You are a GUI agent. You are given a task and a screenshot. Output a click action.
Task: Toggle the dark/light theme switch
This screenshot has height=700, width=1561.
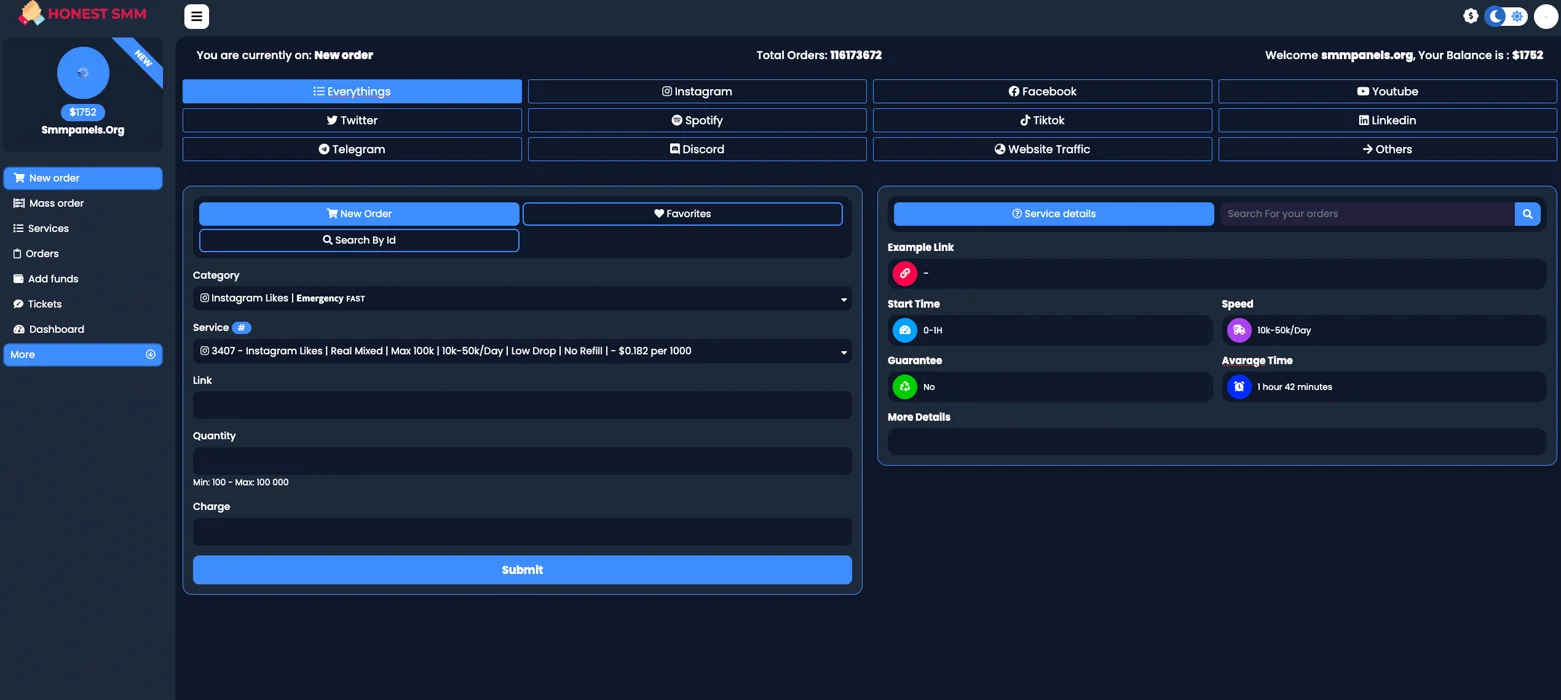click(1506, 16)
